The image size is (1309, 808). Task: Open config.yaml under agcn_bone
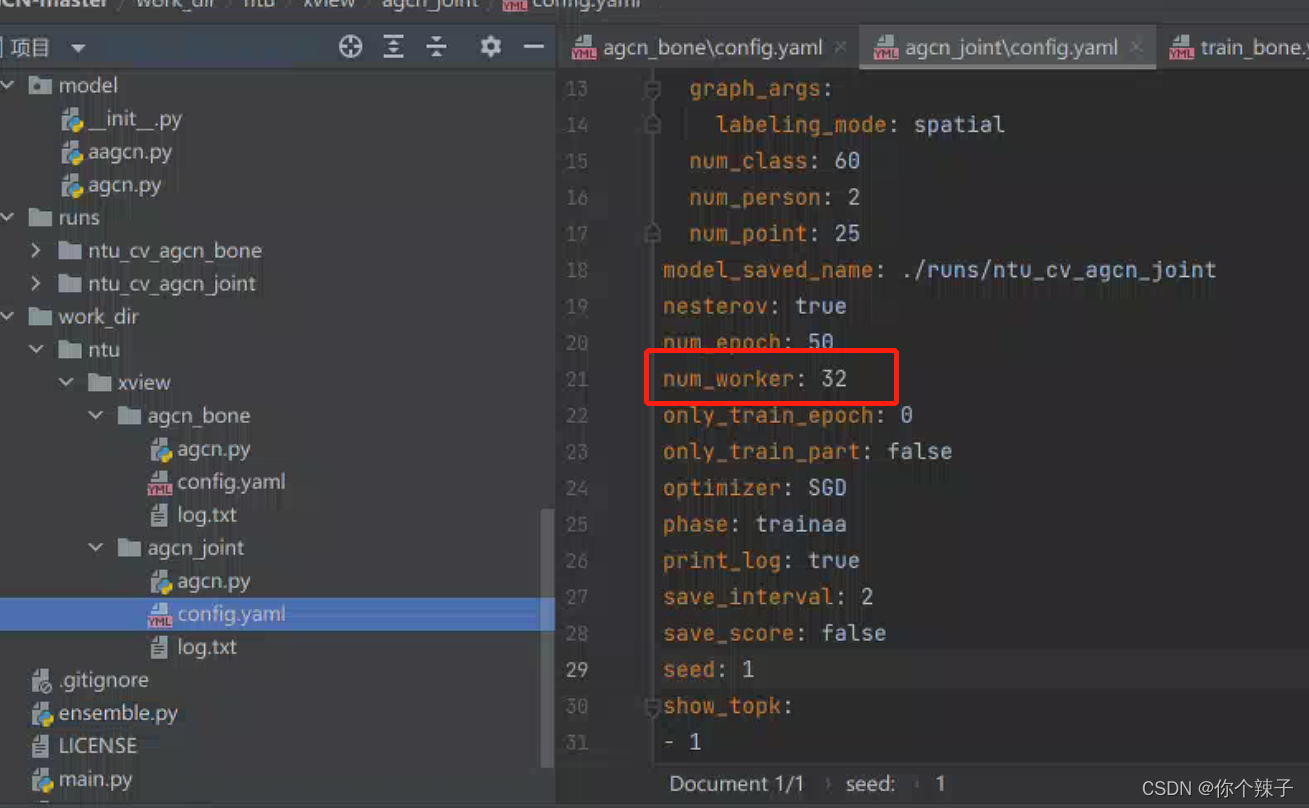(216, 482)
